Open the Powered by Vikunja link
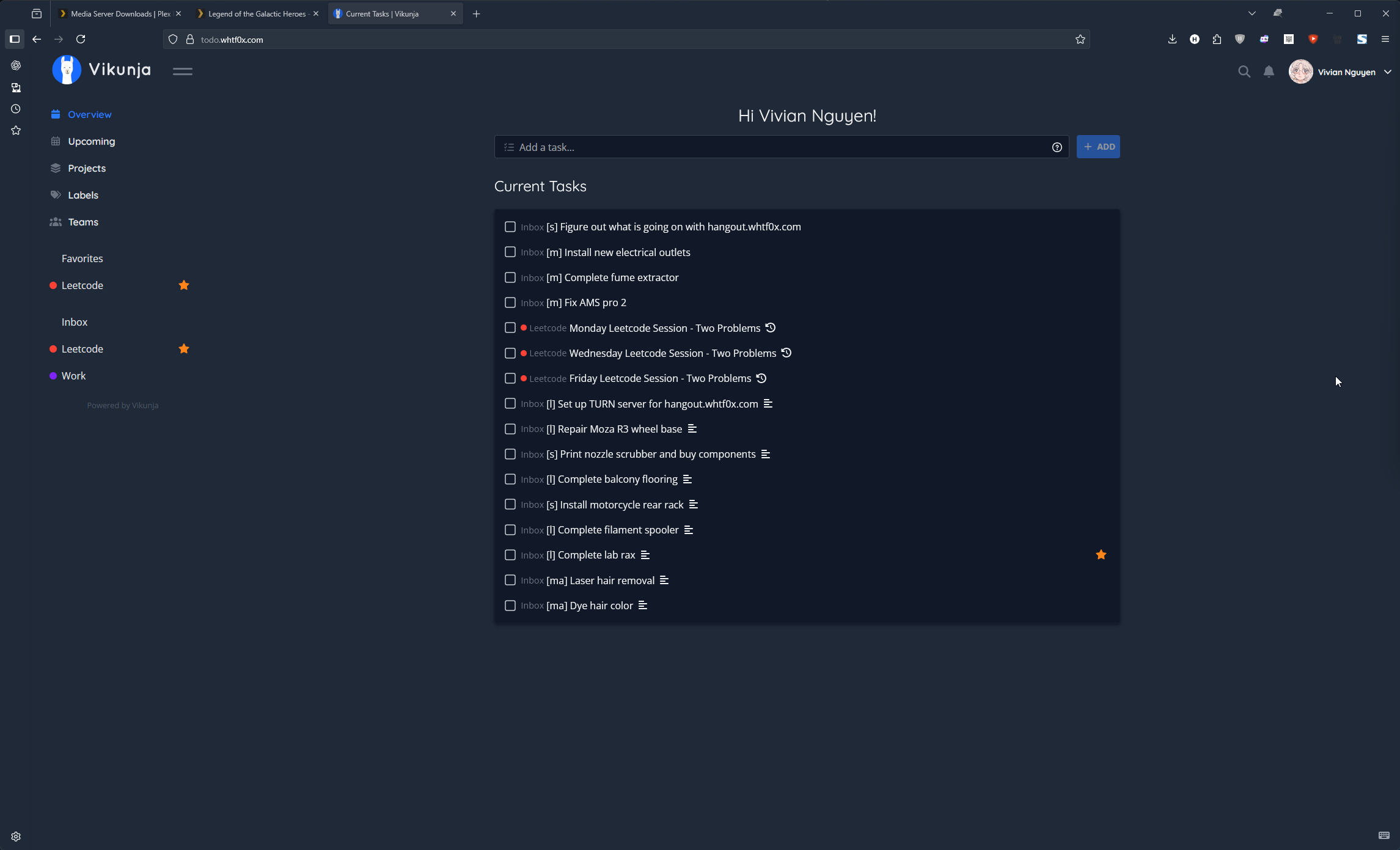The width and height of the screenshot is (1400, 850). point(122,405)
